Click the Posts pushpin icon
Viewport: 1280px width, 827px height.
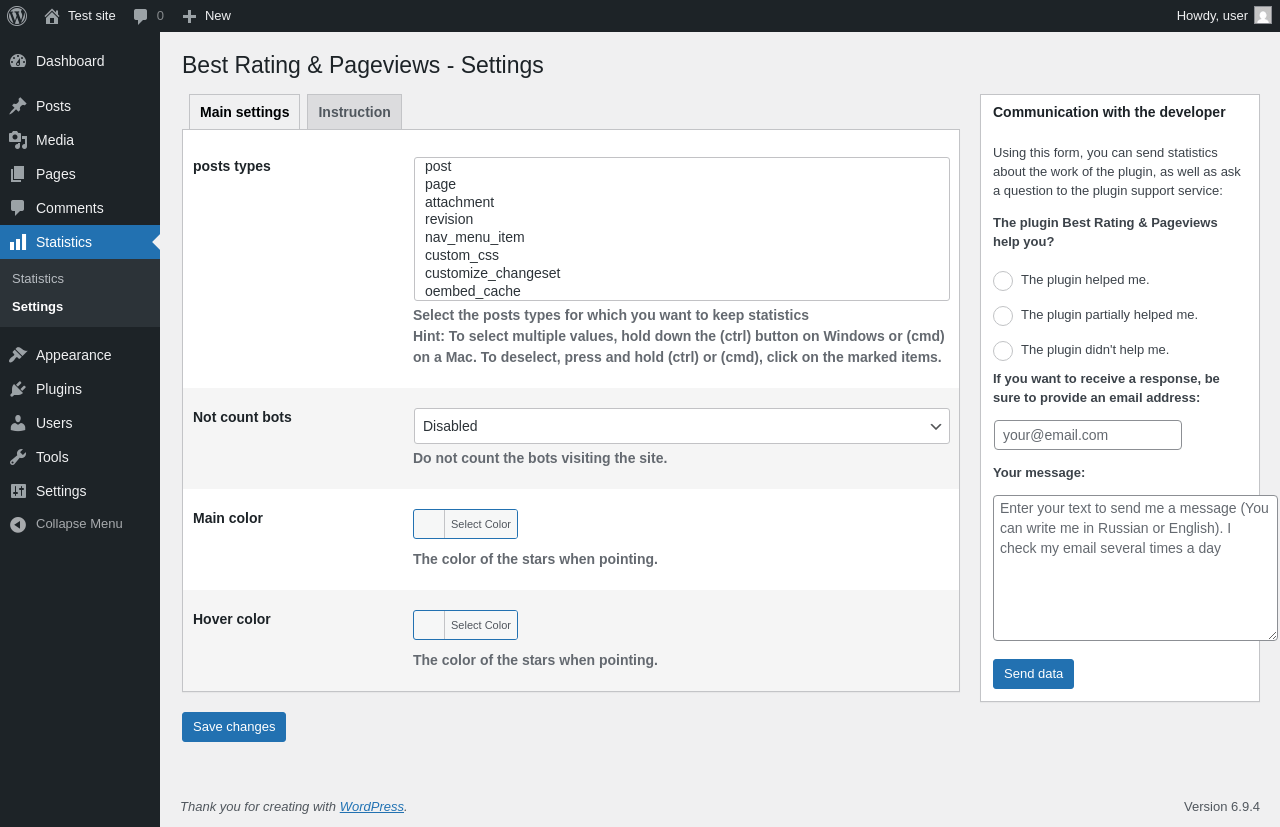pos(18,106)
